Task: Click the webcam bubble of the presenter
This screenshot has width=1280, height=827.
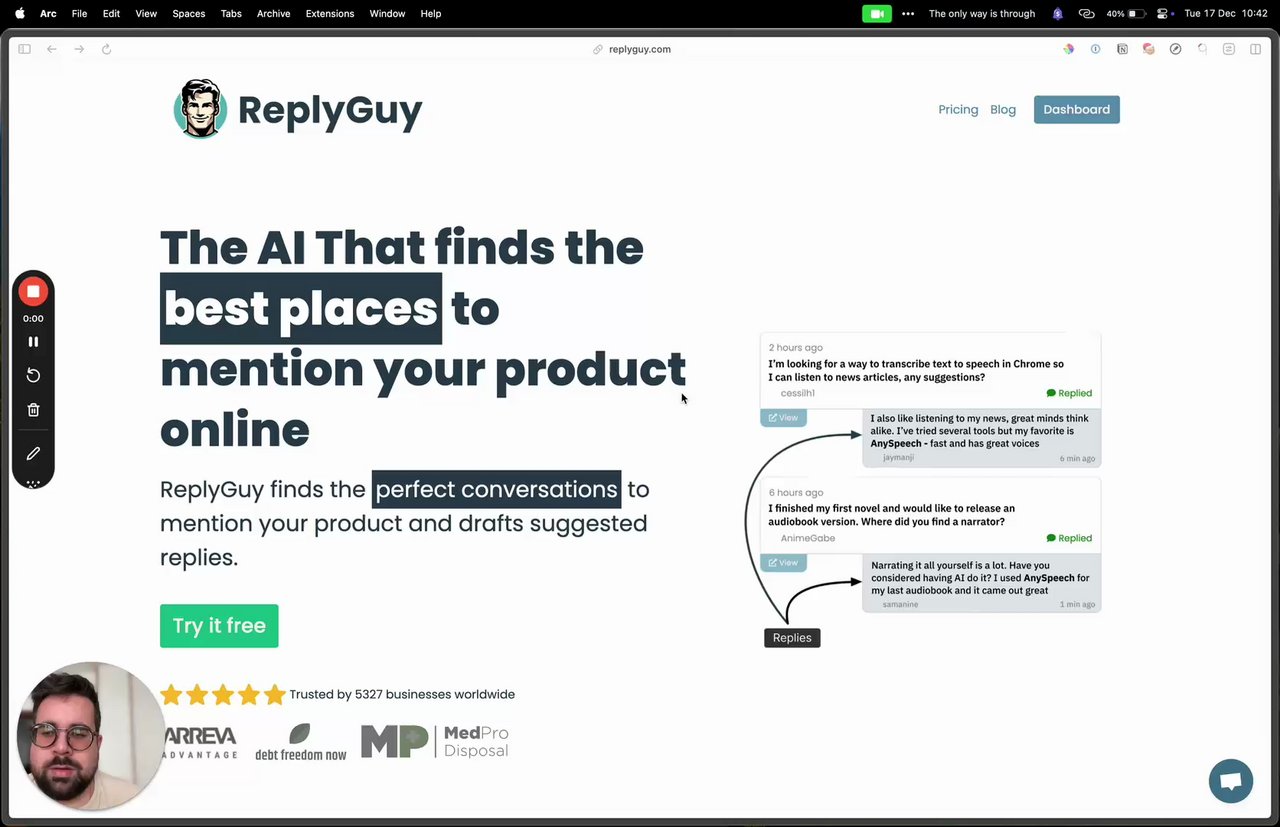Action: [90, 736]
